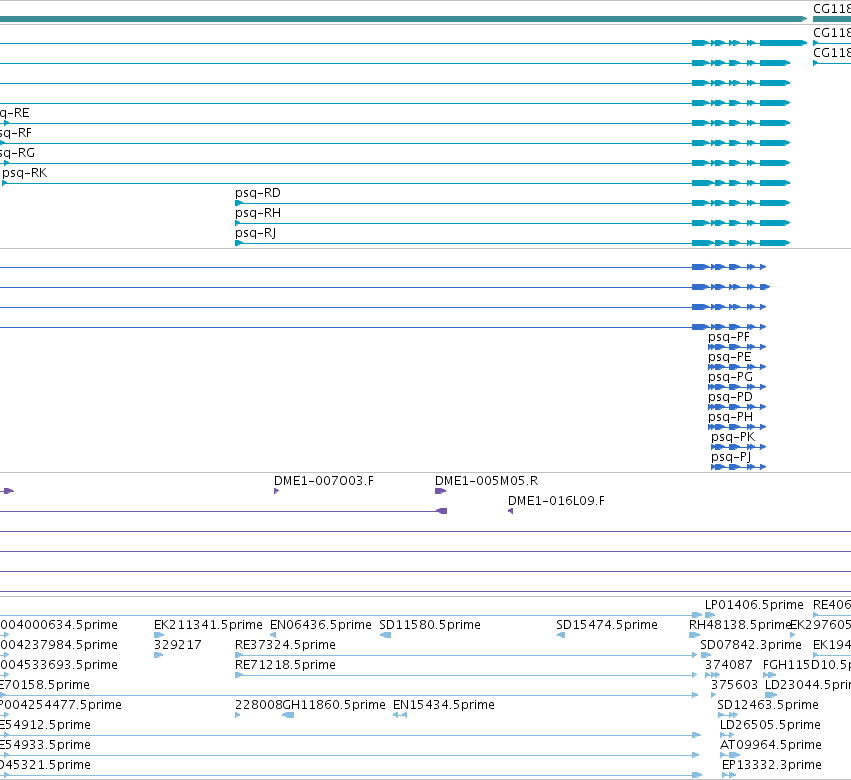This screenshot has height=780, width=851.
Task: Select the 329217 feature label
Action: tap(177, 645)
